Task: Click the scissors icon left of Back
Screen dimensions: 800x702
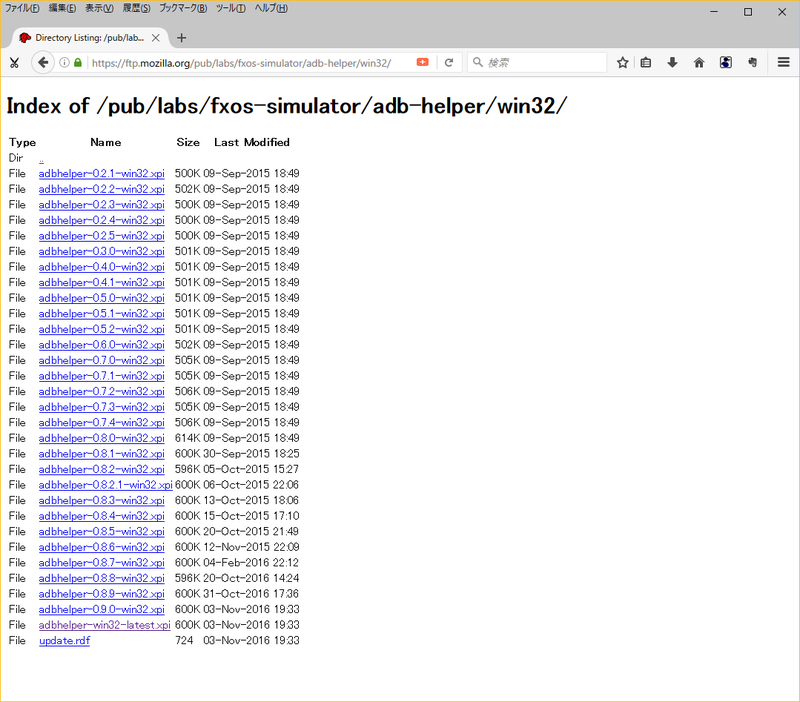Action: [14, 63]
